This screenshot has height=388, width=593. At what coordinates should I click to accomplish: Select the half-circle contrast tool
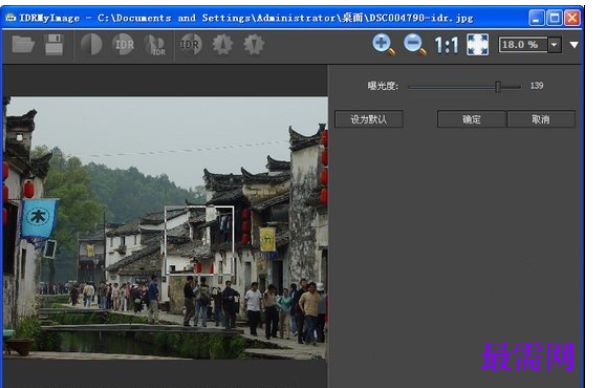91,45
